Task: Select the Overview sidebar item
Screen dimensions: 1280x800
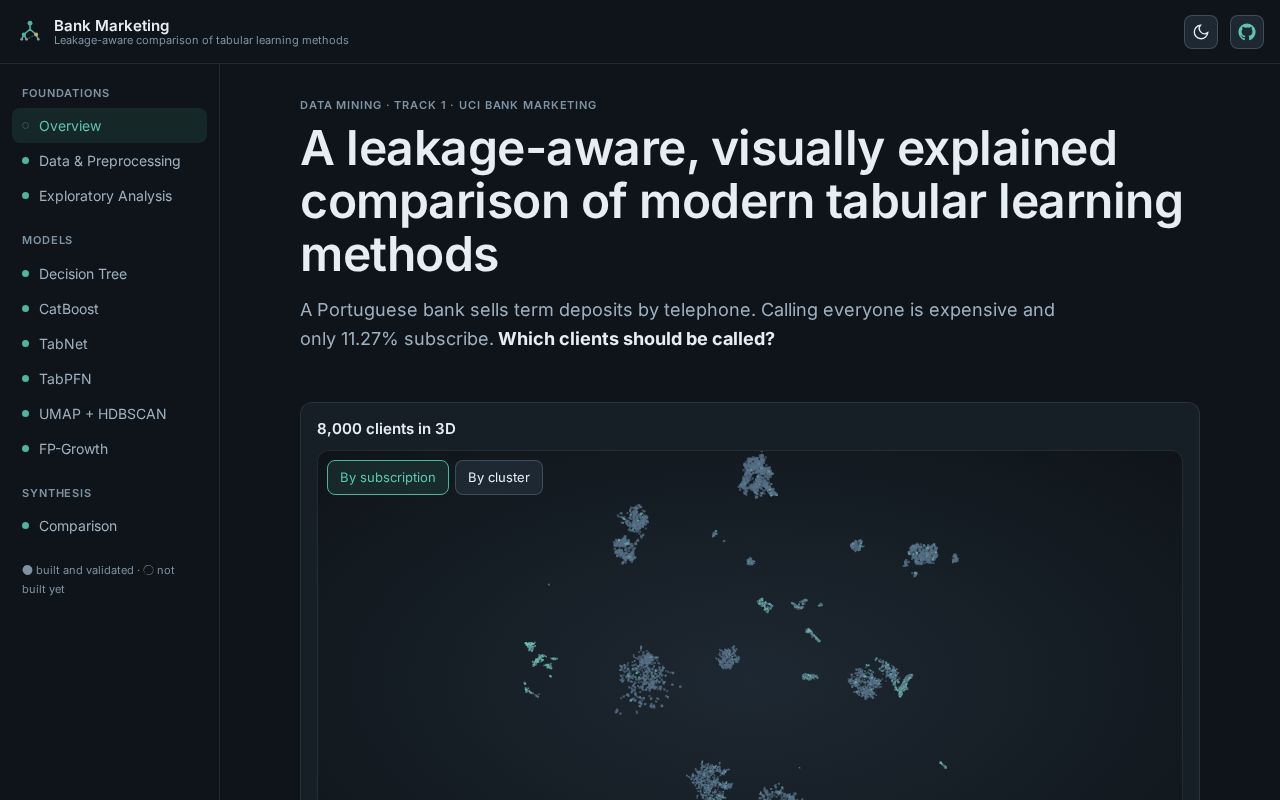Action: click(x=110, y=126)
